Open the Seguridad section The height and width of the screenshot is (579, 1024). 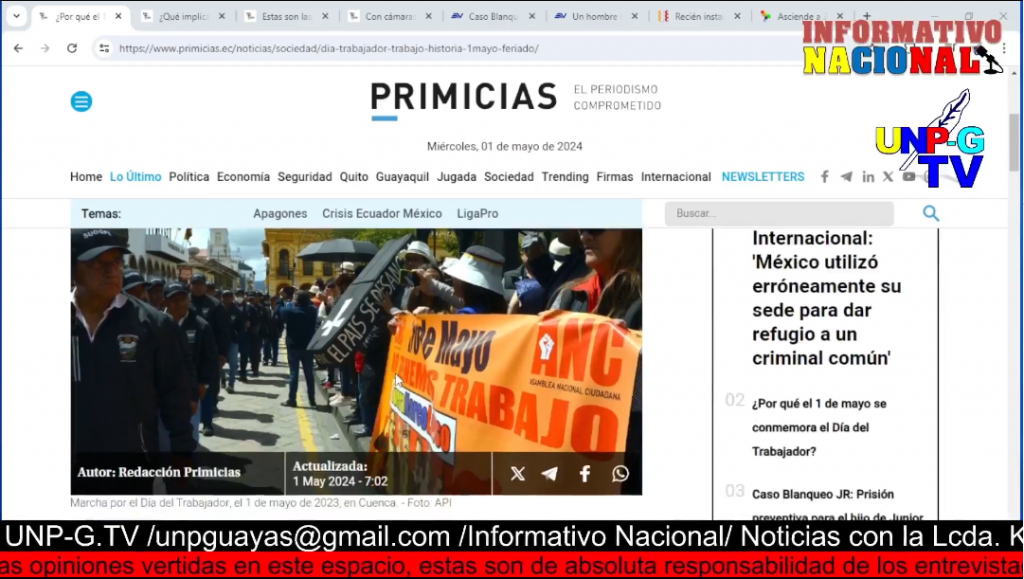tap(304, 177)
